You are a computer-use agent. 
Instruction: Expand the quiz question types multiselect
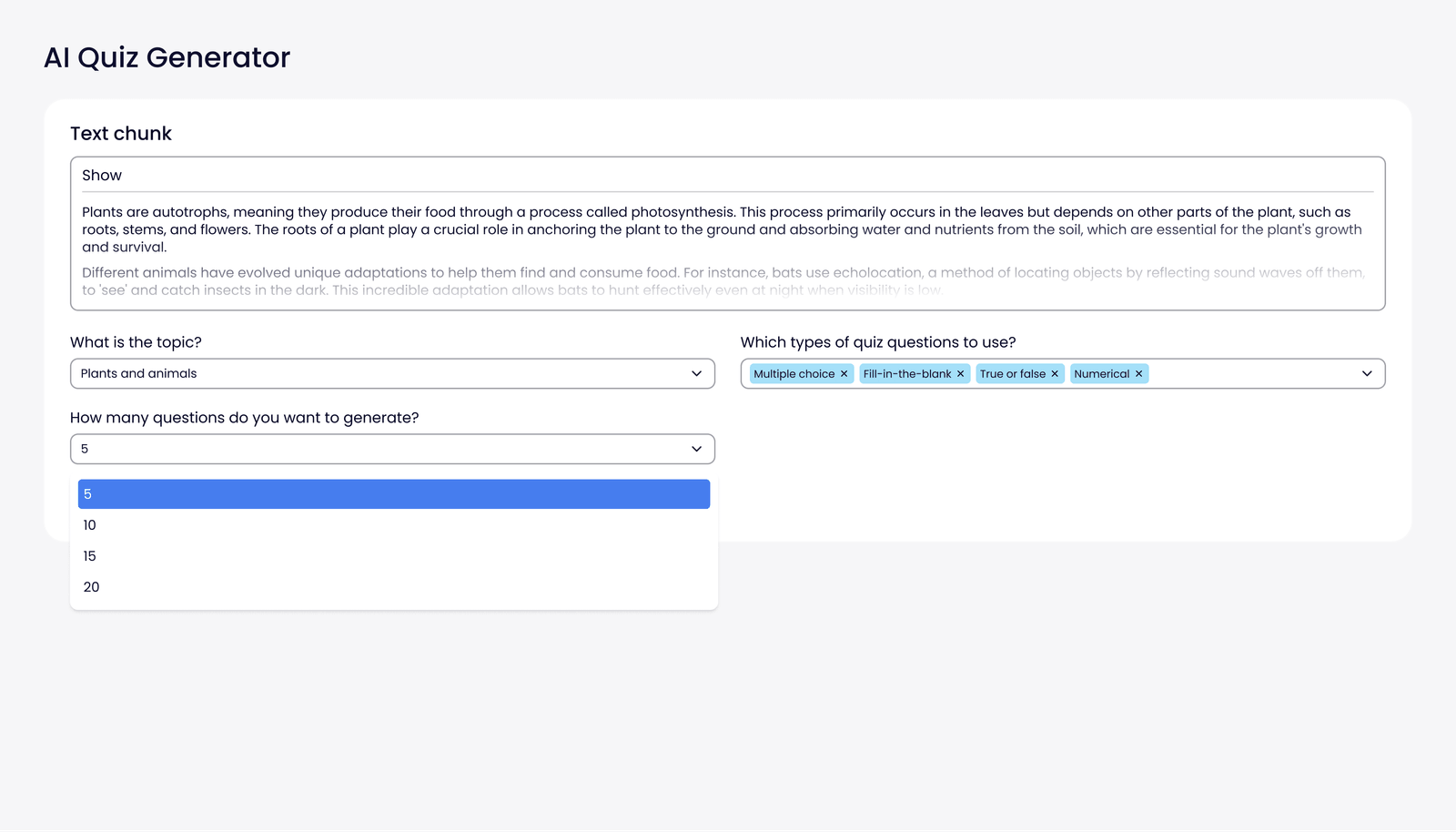point(1256,374)
